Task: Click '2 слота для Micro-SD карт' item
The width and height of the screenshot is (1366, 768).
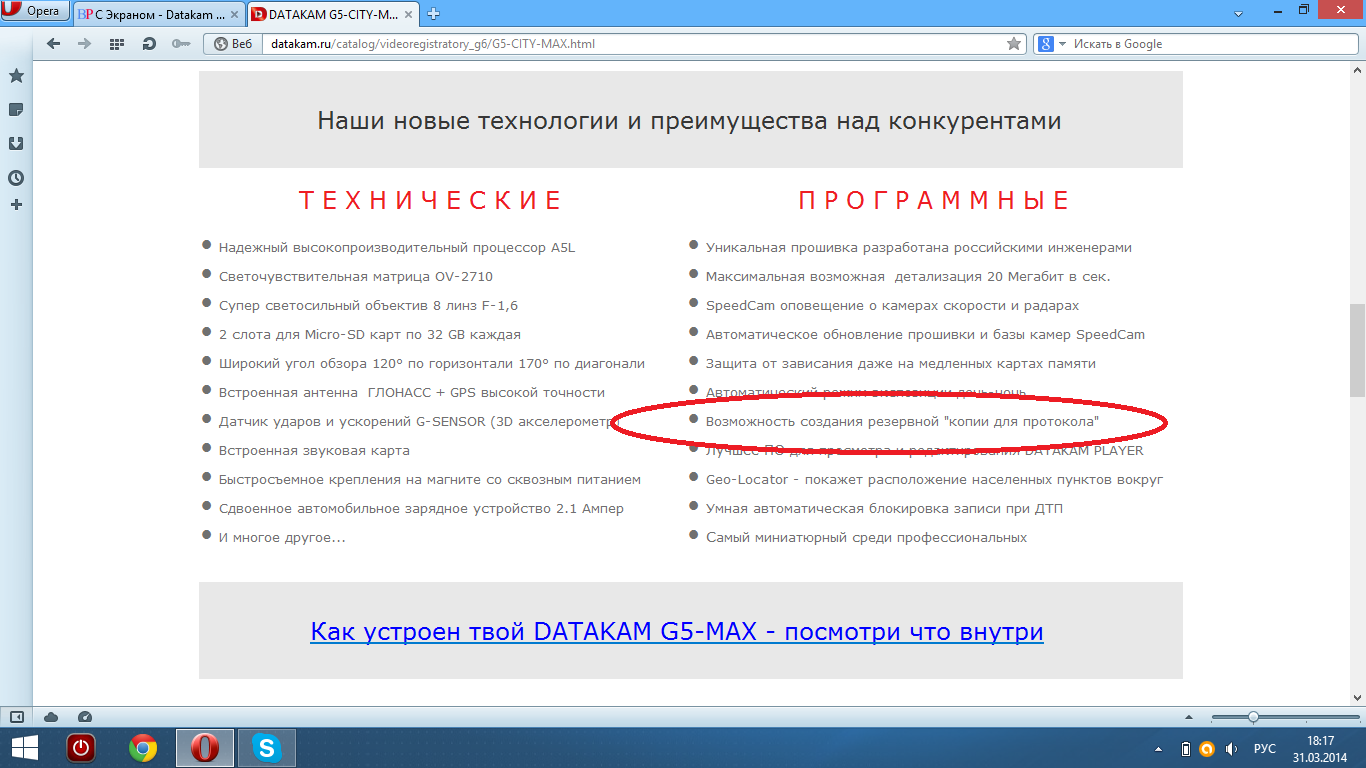Action: coord(370,334)
